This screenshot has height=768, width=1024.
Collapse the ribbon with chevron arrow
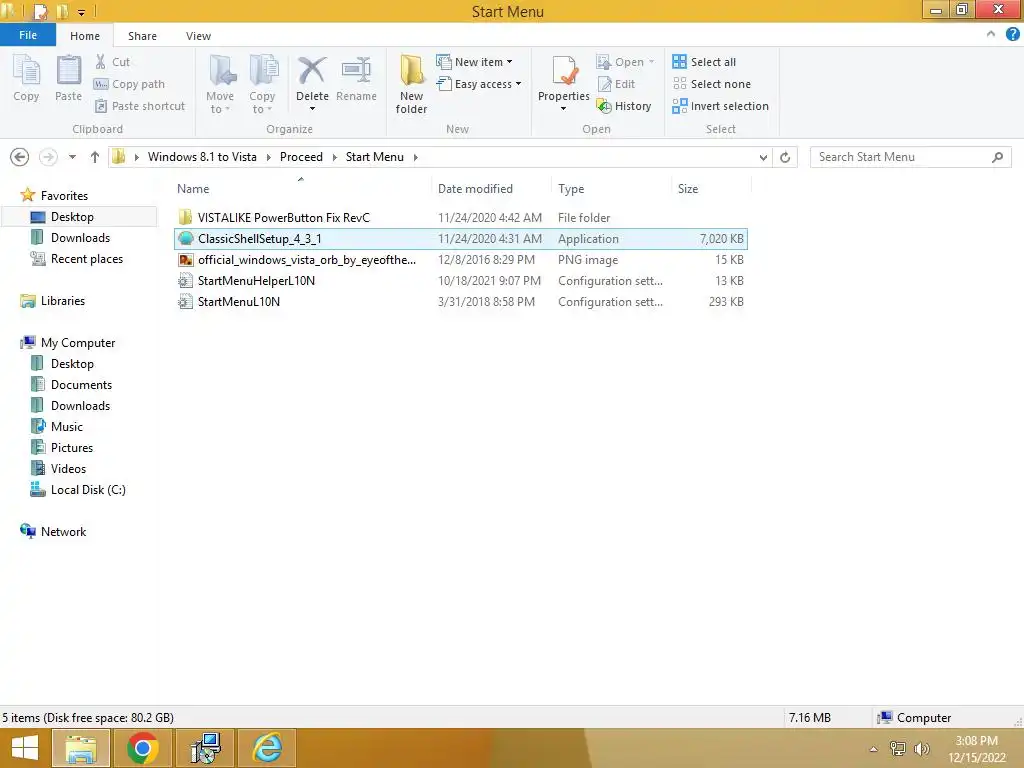tap(991, 34)
